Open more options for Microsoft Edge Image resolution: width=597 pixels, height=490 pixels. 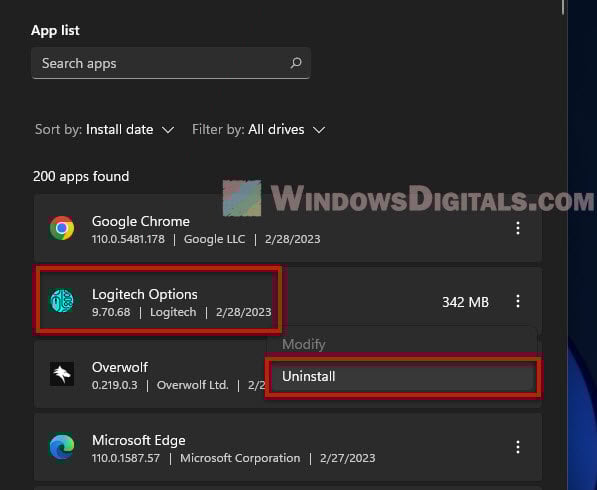click(x=518, y=447)
